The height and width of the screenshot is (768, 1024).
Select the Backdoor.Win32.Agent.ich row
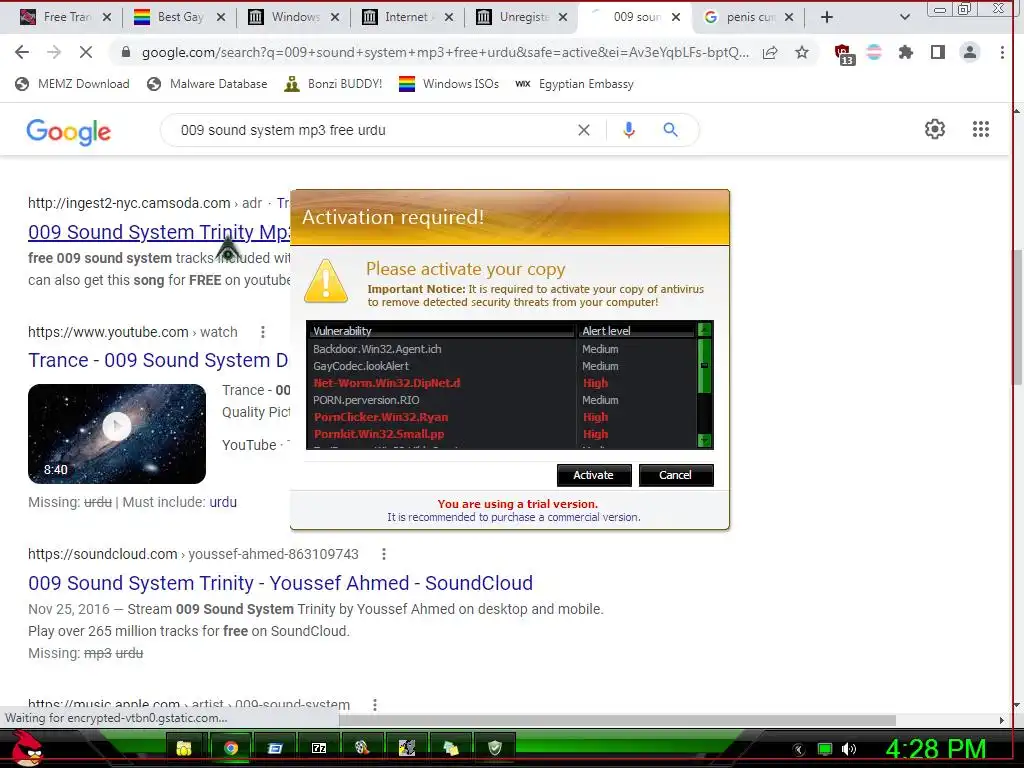(501, 349)
